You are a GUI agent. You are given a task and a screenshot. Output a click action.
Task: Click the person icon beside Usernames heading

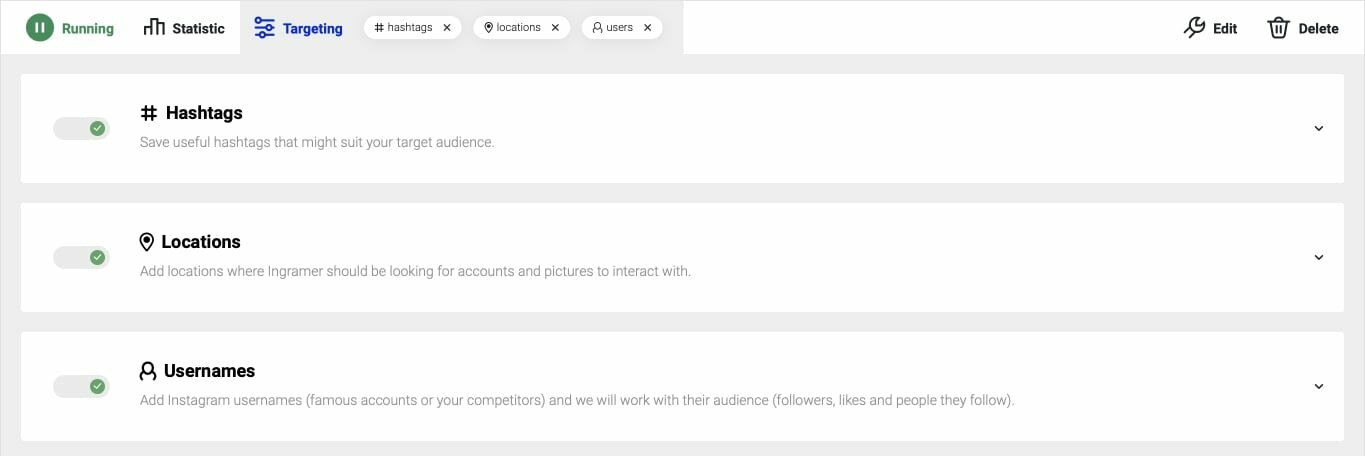tap(148, 371)
